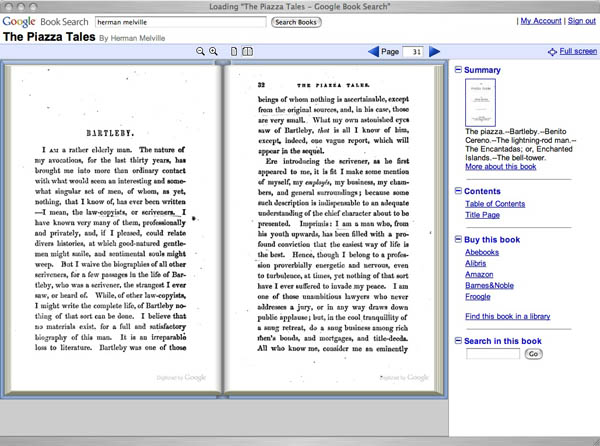The height and width of the screenshot is (446, 600).
Task: Click Find this book in a library
Action: point(508,316)
